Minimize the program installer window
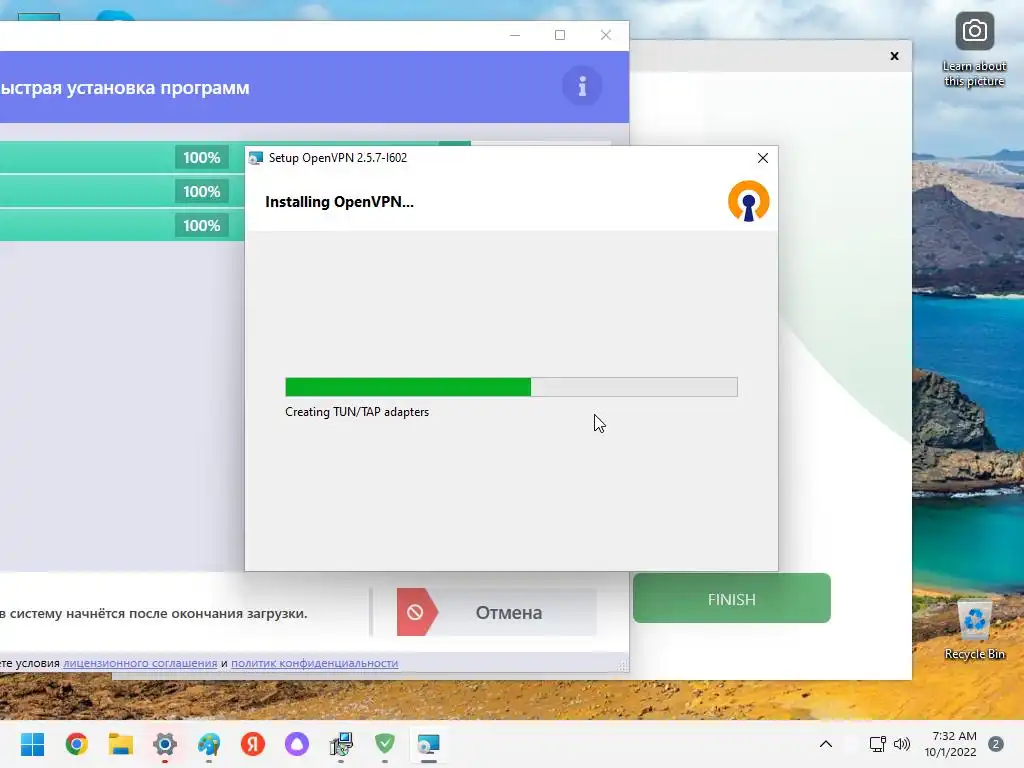 point(515,35)
